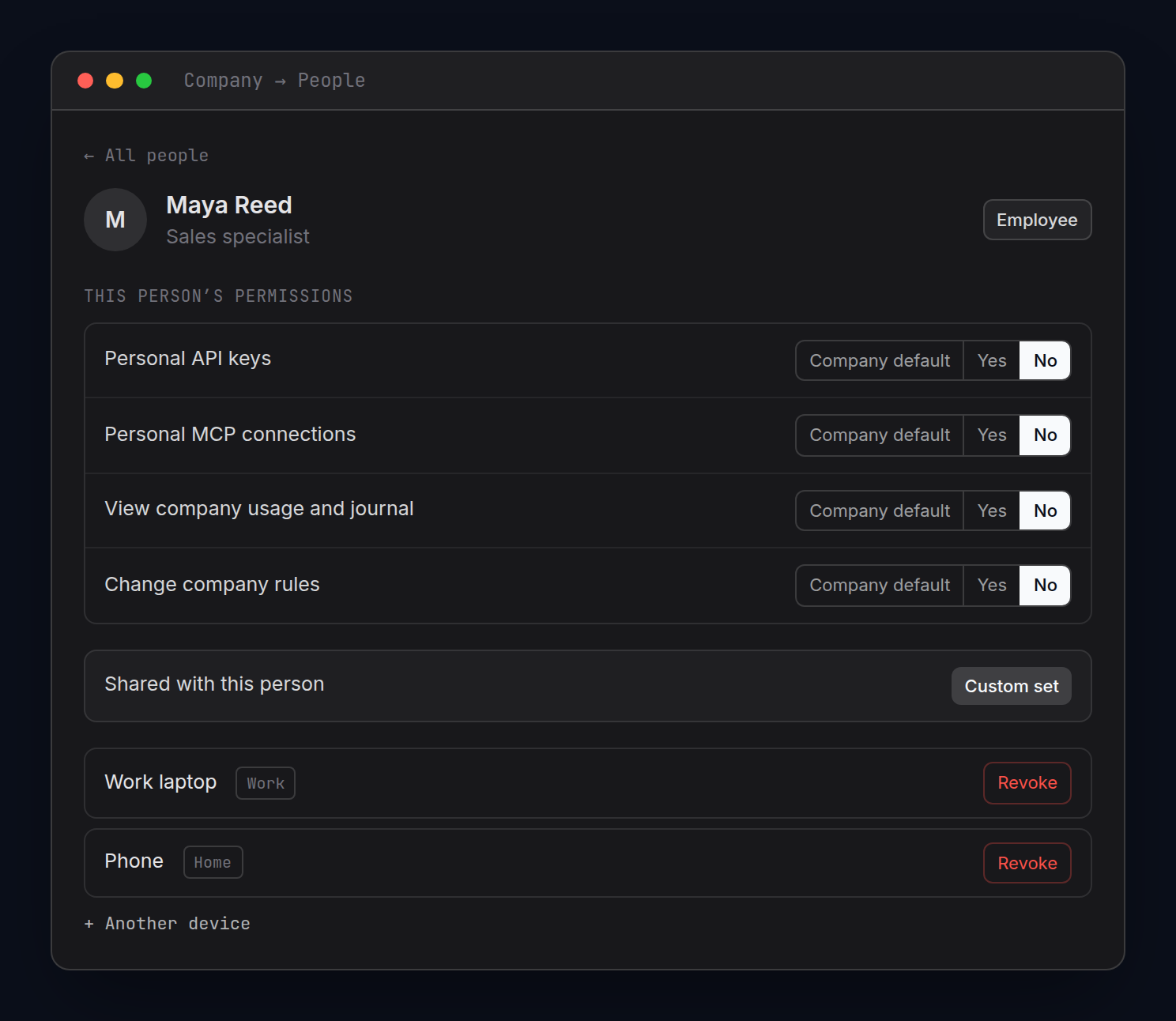The image size is (1176, 1021).
Task: Set Personal API keys to Yes
Action: (x=992, y=360)
